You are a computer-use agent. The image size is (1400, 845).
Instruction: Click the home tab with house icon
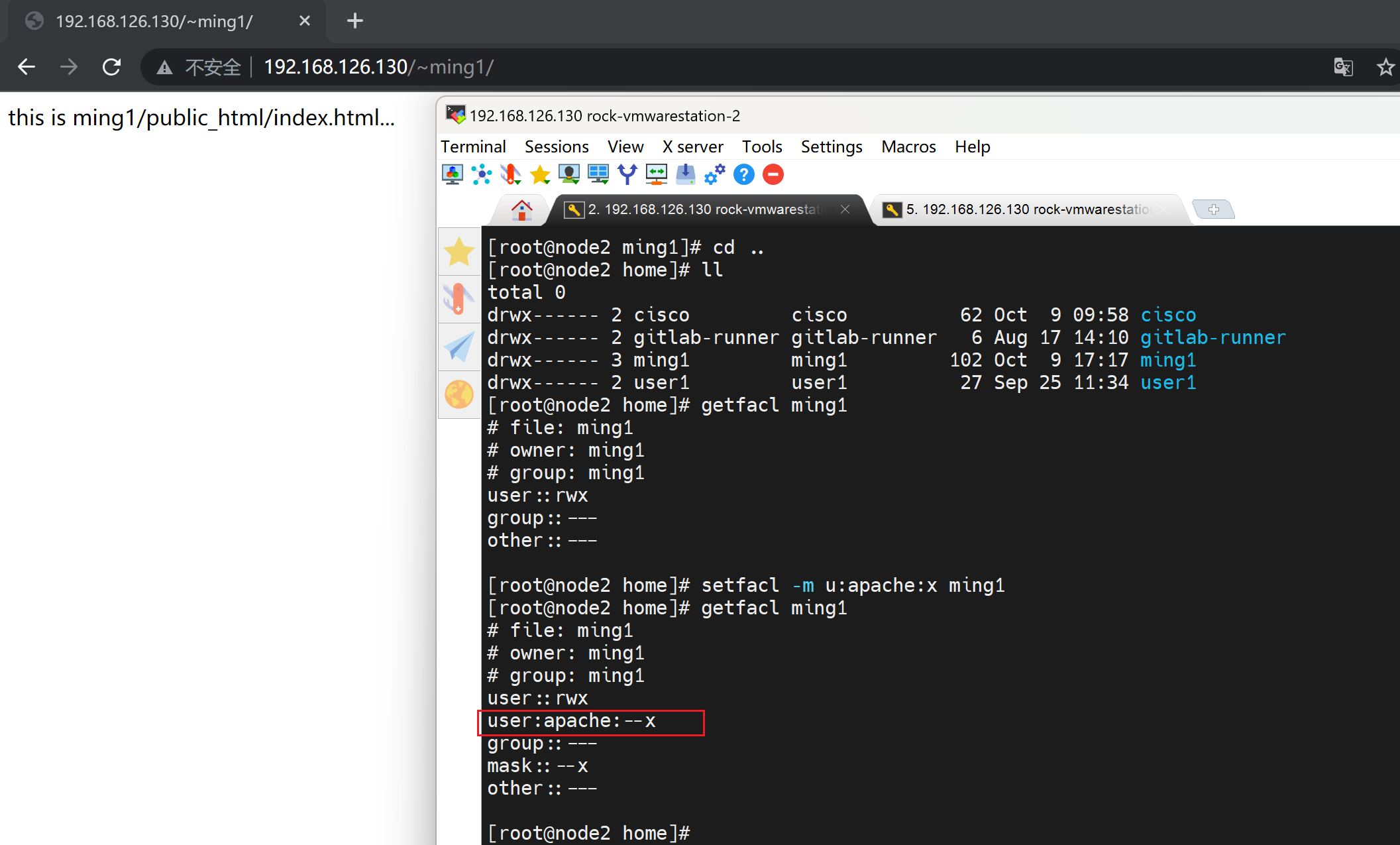click(521, 210)
